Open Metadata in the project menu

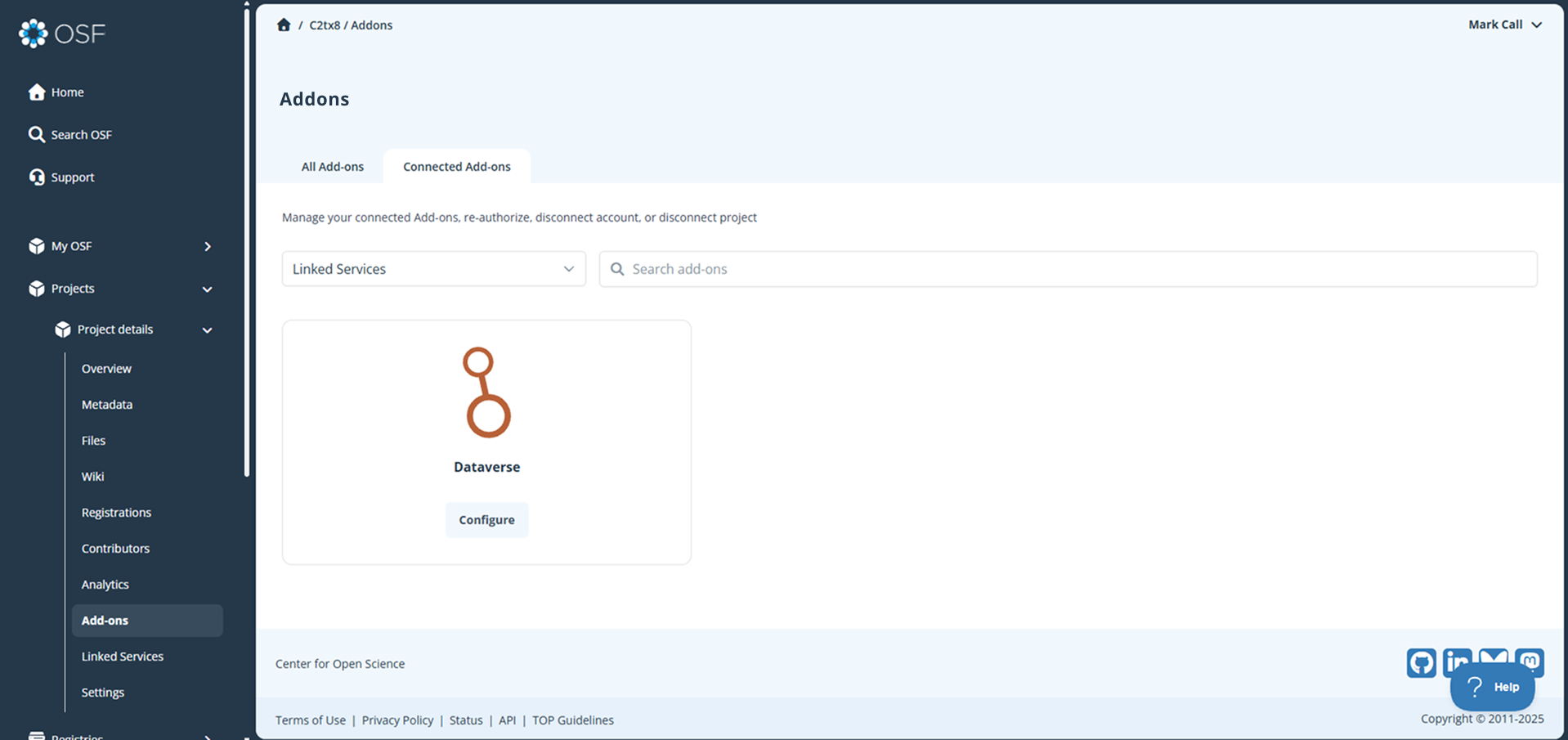click(107, 404)
